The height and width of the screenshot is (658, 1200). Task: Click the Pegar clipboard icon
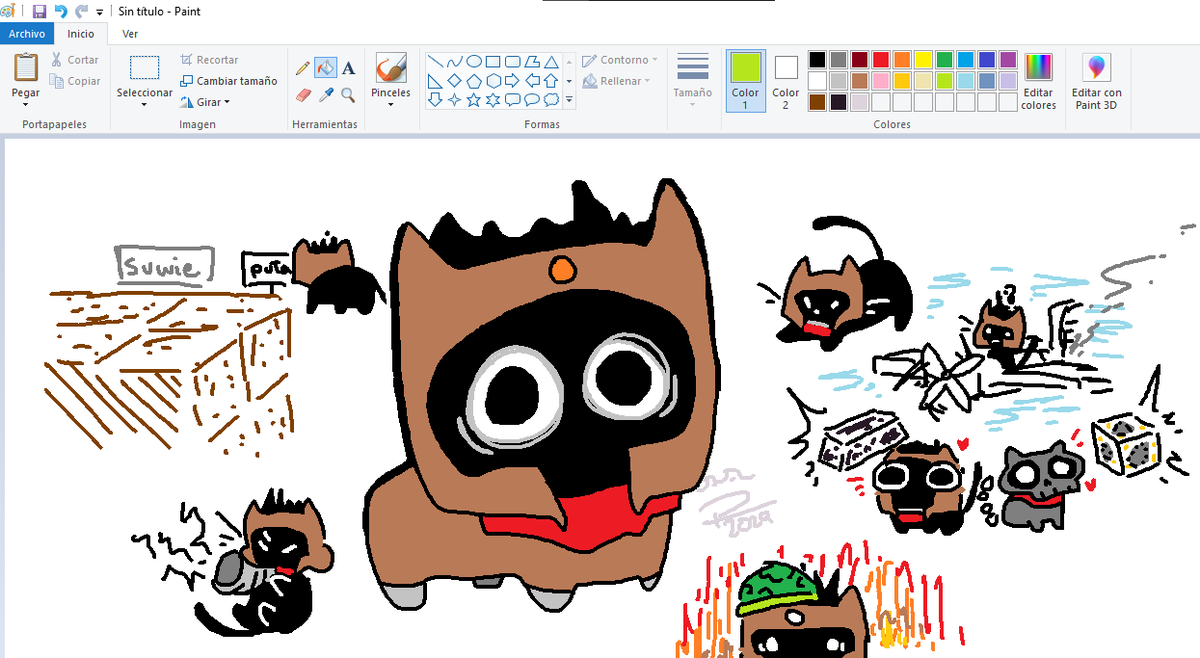click(x=26, y=68)
